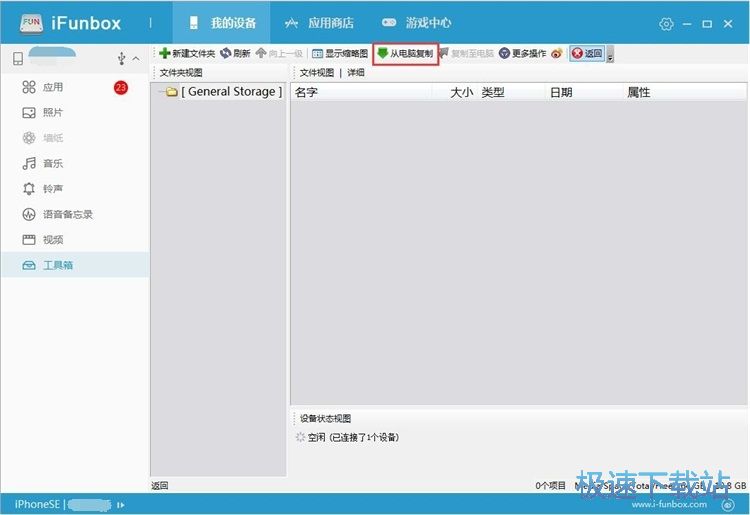
Task: Click the 返回 back button
Action: click(587, 53)
